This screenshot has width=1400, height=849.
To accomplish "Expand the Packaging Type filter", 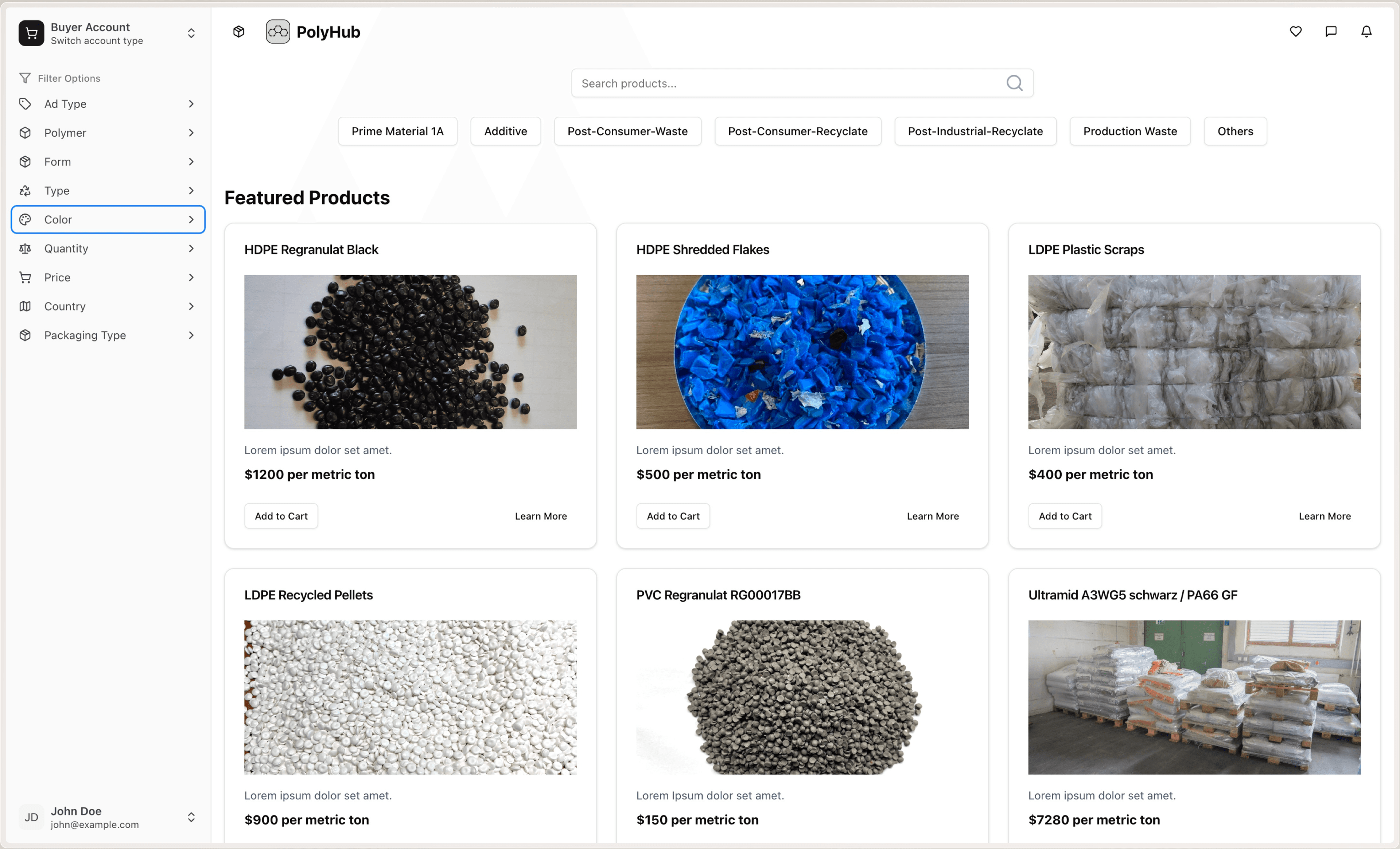I will [x=108, y=335].
